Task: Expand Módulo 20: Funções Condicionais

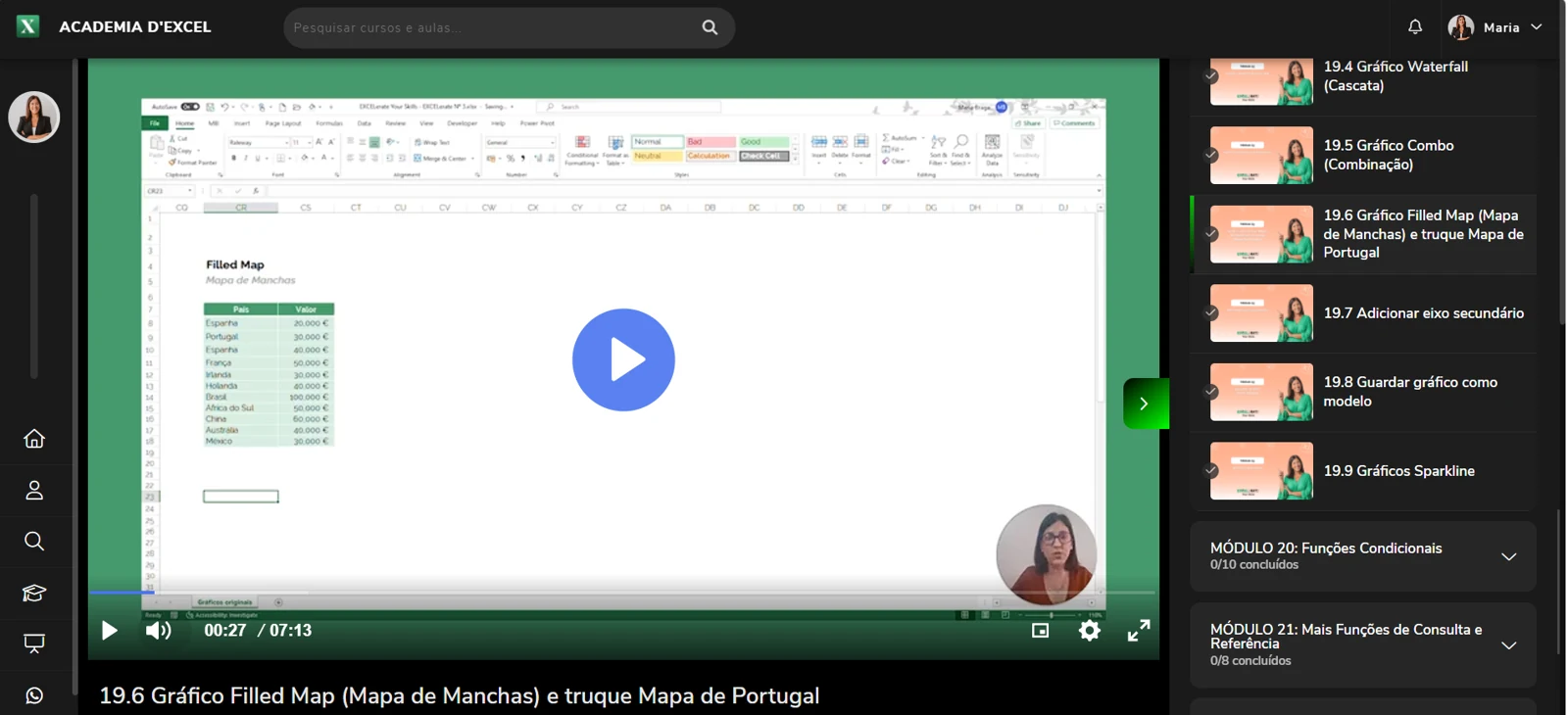Action: 1363,556
